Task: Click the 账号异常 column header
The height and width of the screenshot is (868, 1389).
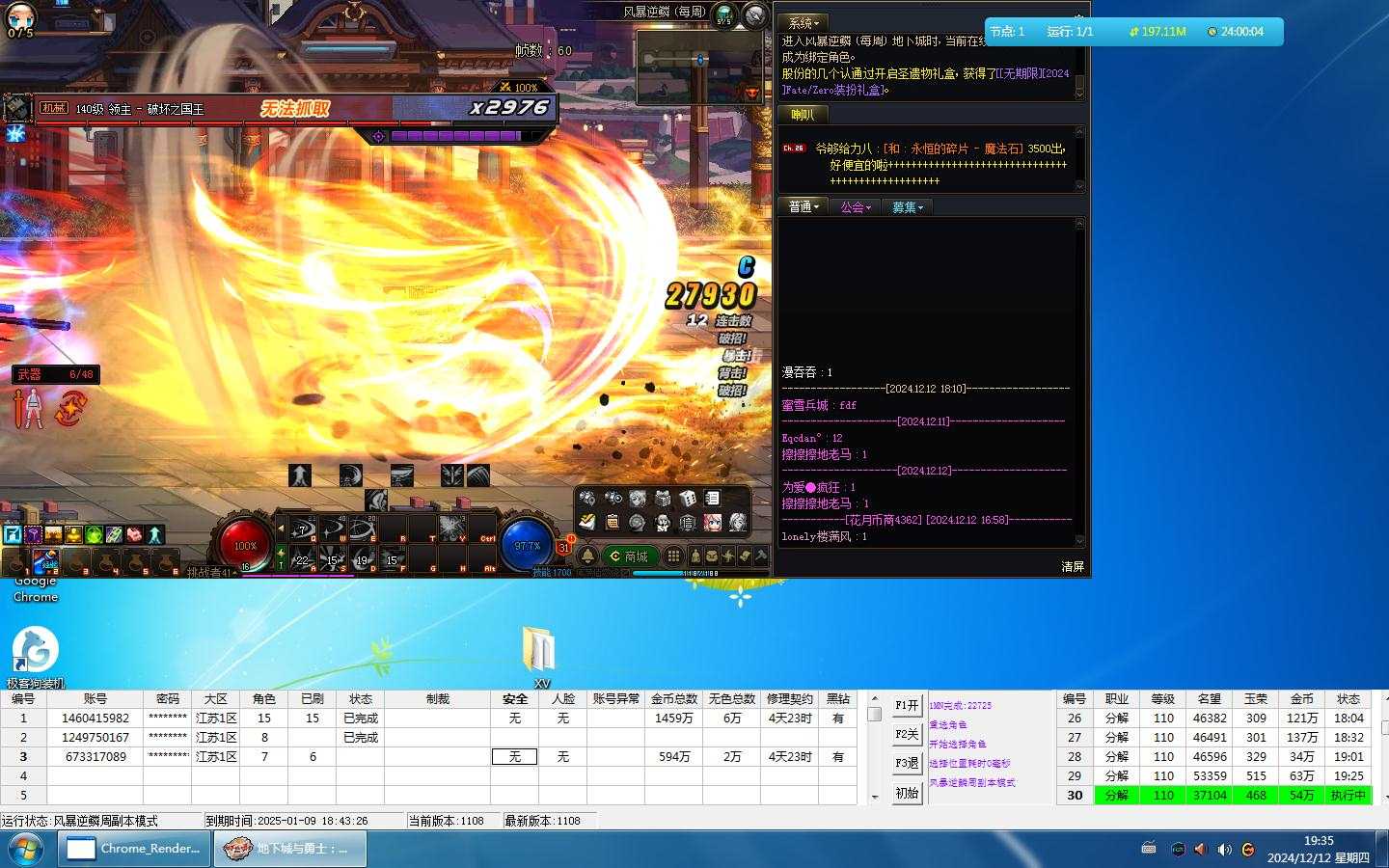Action: [x=615, y=699]
